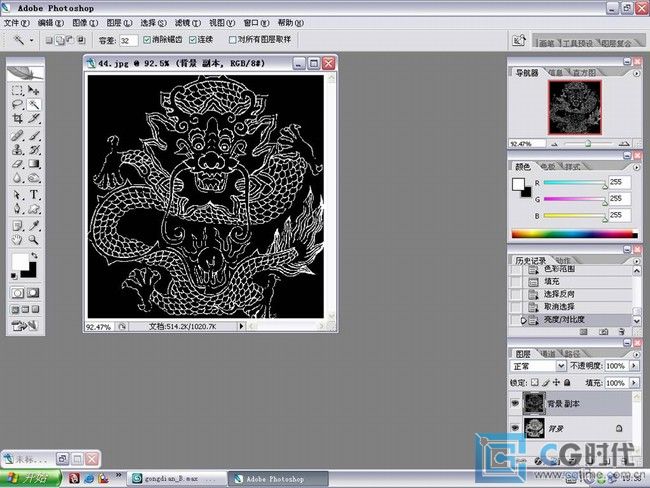Image resolution: width=650 pixels, height=488 pixels.
Task: Open the 滤镜 (Filter) menu
Action: 187,23
